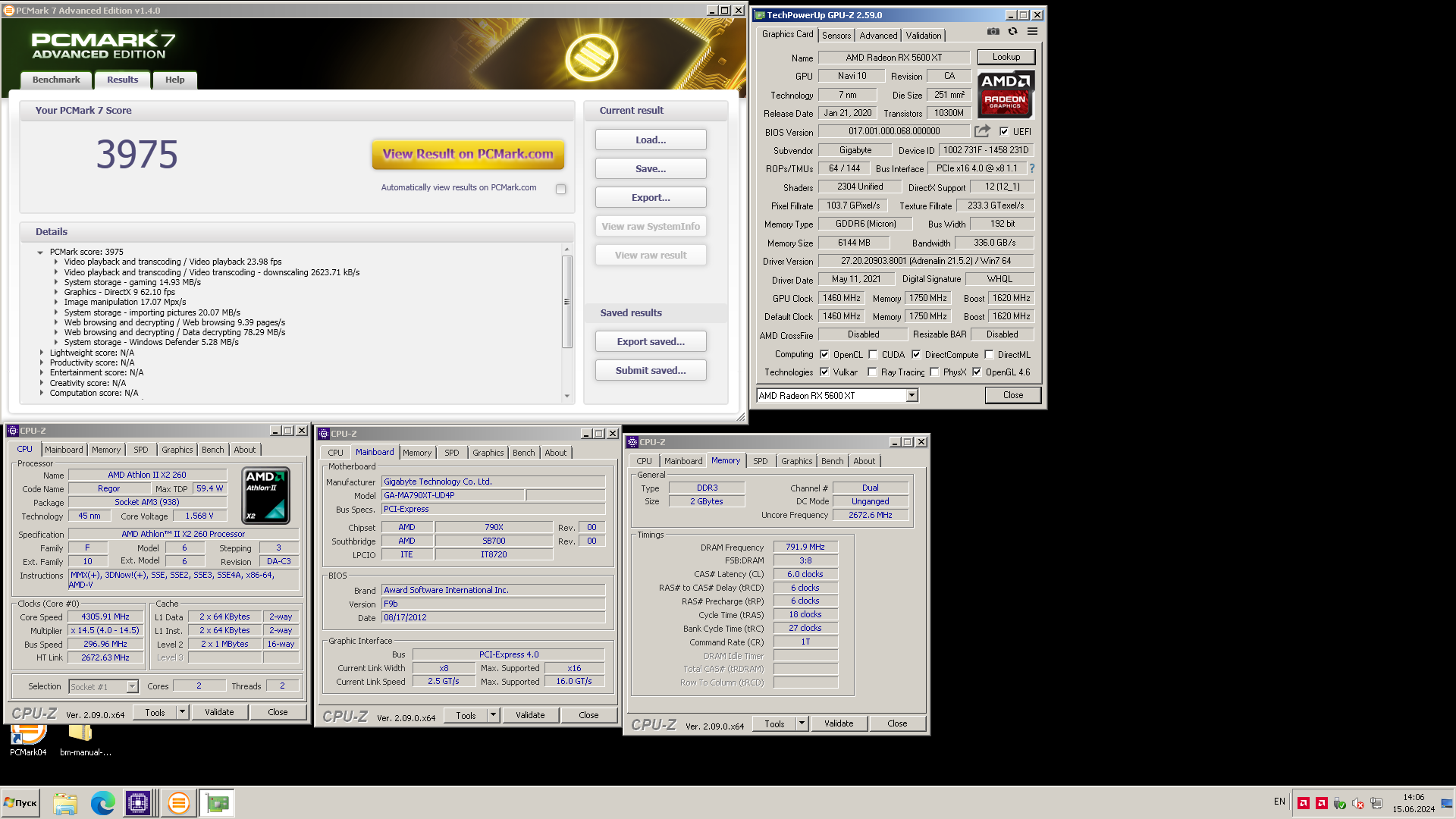Click the Load... button

click(x=651, y=140)
